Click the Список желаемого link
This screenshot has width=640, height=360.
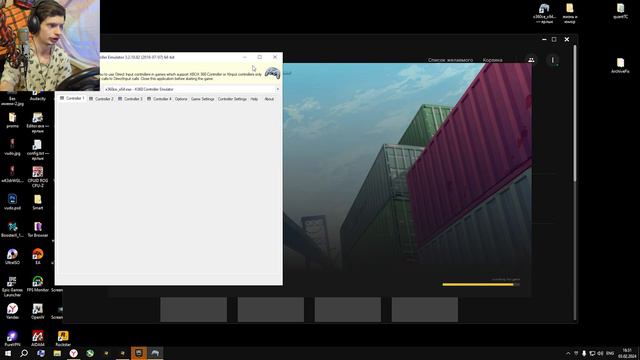pyautogui.click(x=450, y=60)
